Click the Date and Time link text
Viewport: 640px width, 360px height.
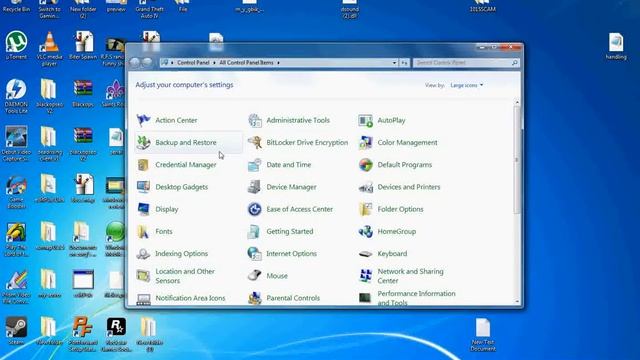click(x=289, y=164)
